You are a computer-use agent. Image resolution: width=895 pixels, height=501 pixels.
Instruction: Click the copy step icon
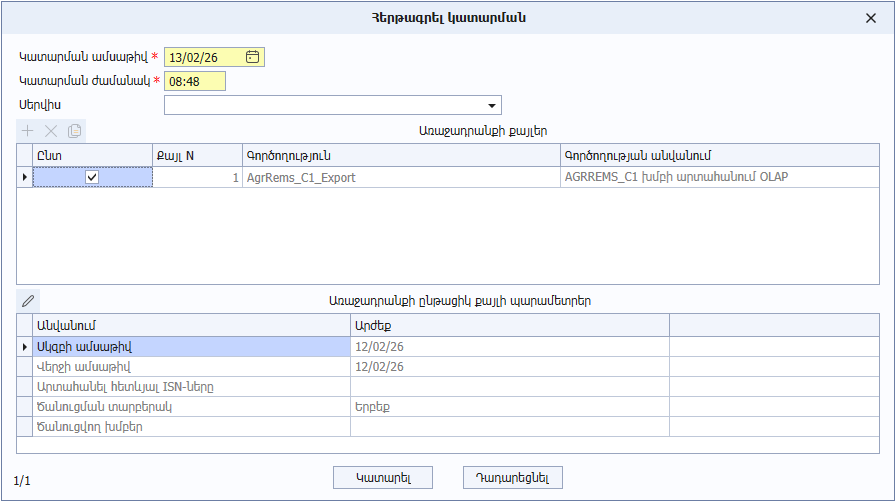coord(74,131)
